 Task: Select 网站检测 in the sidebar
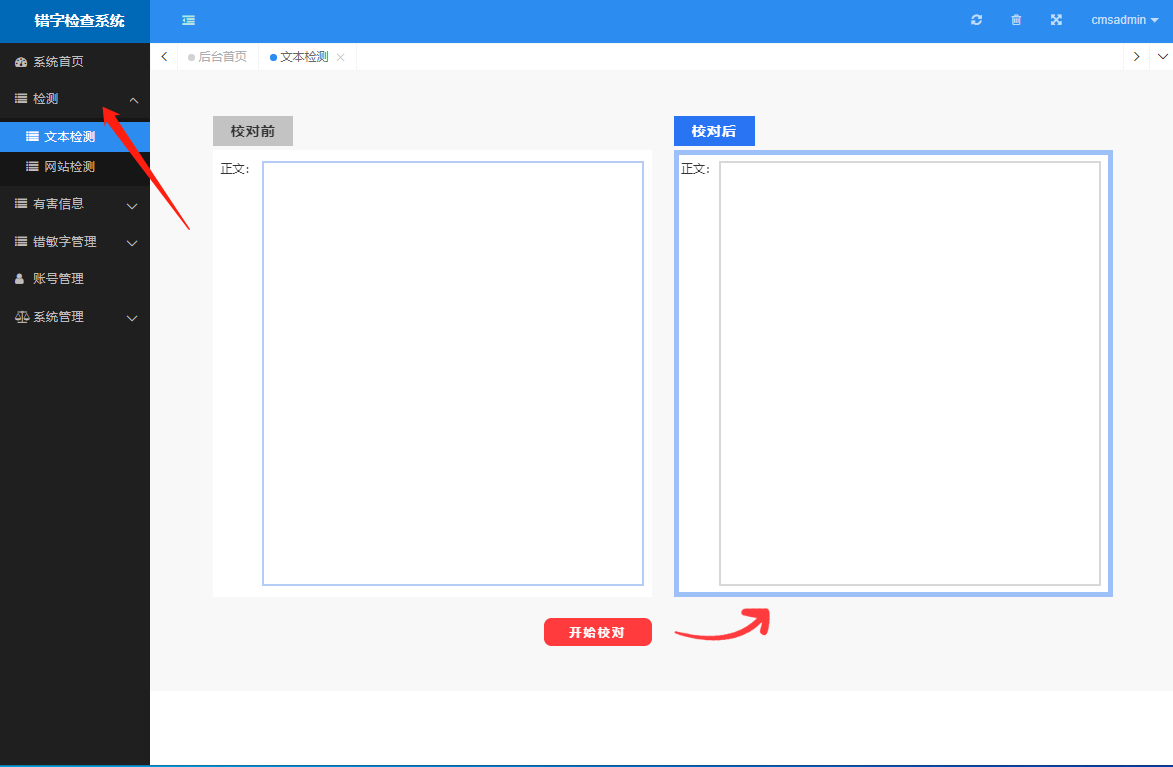pos(69,167)
